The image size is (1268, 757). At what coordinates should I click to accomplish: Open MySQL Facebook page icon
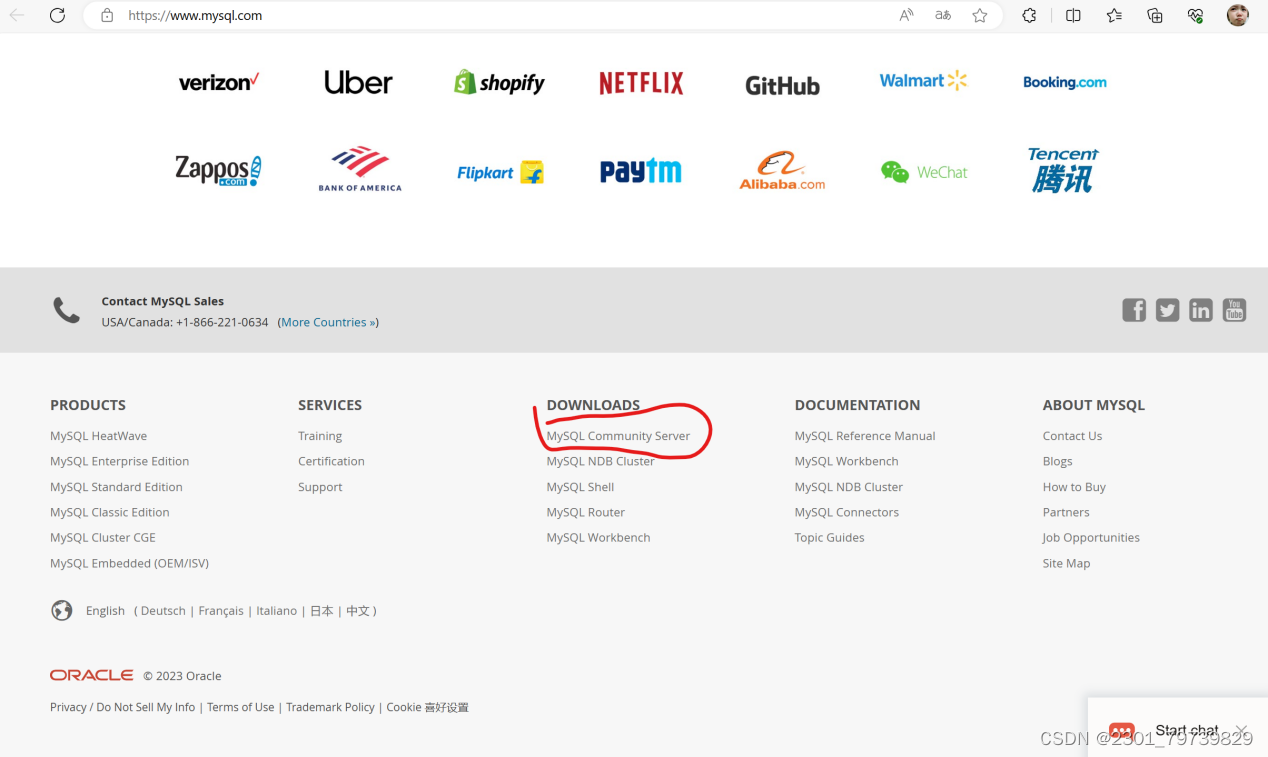pyautogui.click(x=1134, y=310)
